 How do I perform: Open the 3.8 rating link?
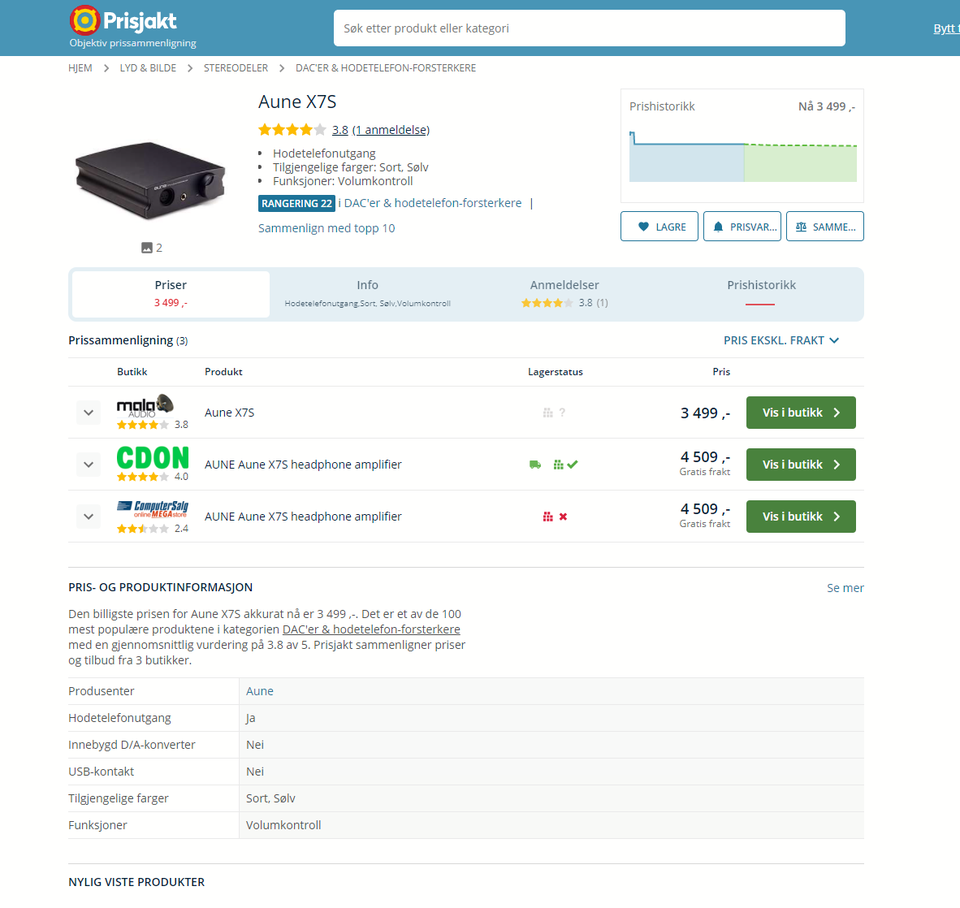pos(340,130)
